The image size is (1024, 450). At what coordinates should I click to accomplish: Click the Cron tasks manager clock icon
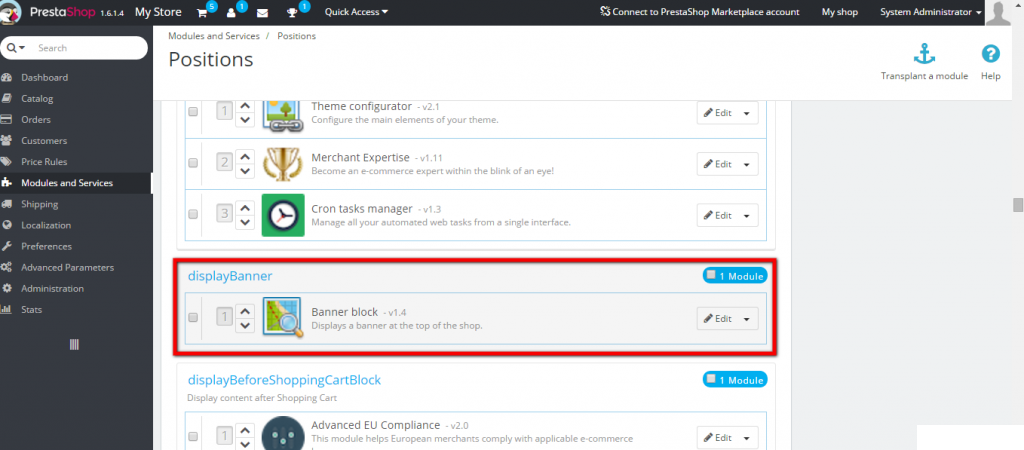click(x=283, y=215)
